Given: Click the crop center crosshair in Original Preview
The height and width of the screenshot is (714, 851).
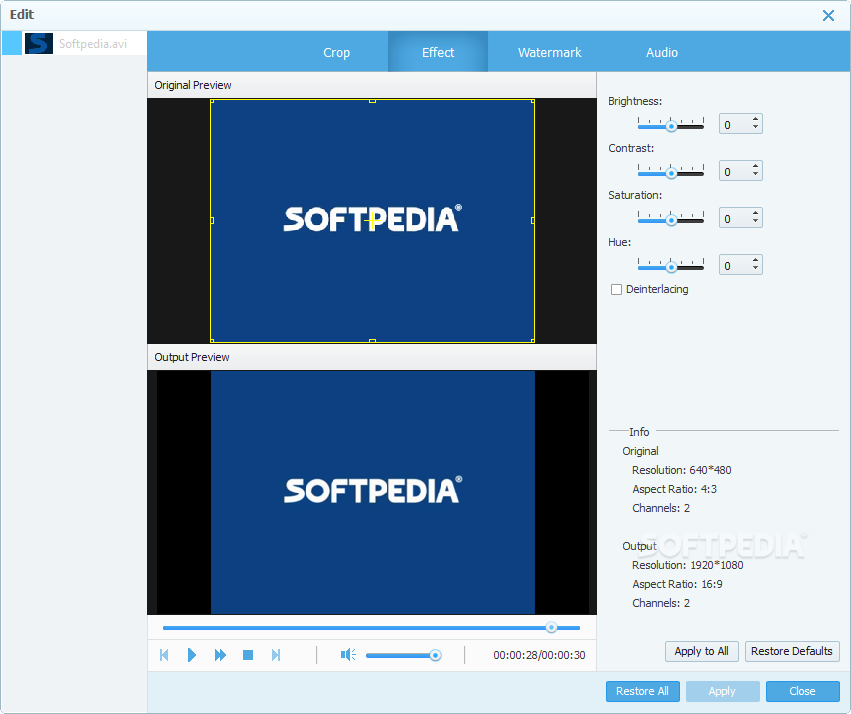Looking at the screenshot, I should point(371,221).
